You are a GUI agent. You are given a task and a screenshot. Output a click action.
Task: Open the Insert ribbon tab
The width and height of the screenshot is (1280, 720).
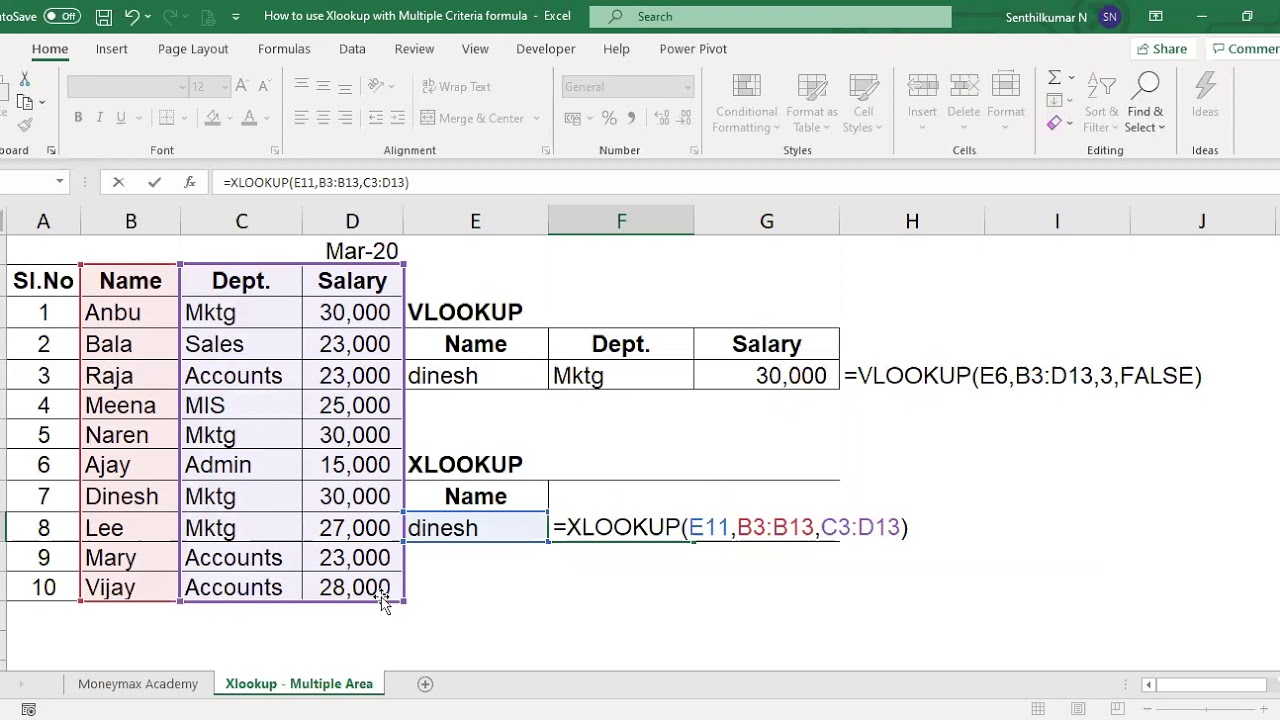pos(112,49)
